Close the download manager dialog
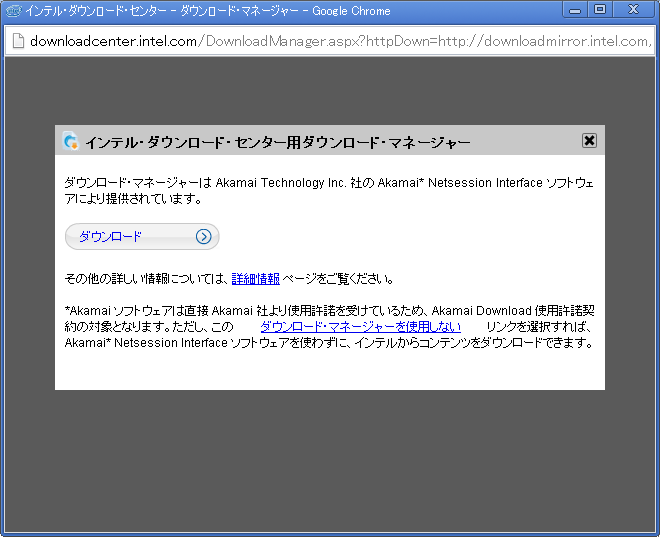 [x=589, y=141]
